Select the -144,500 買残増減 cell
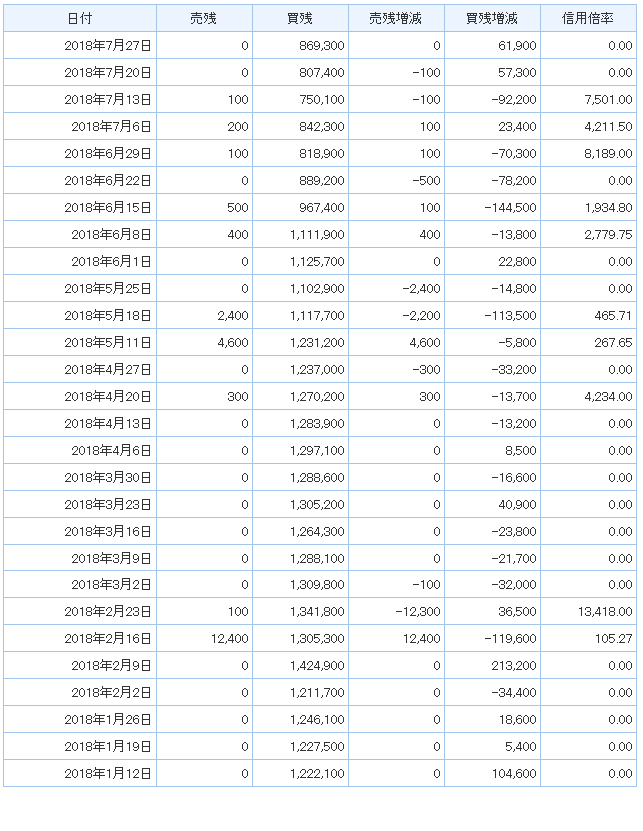This screenshot has height=831, width=643. [510, 208]
